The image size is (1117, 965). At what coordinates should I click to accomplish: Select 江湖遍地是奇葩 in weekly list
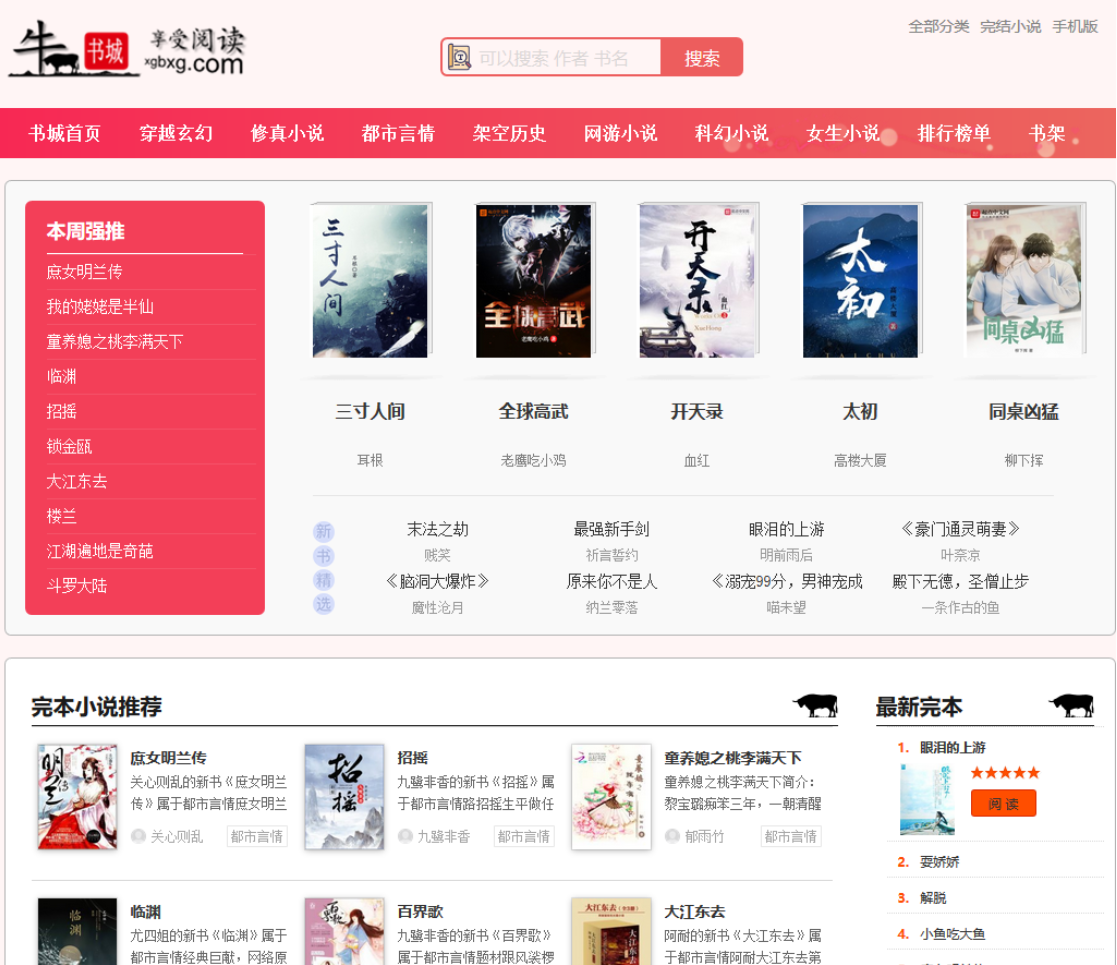pos(99,551)
